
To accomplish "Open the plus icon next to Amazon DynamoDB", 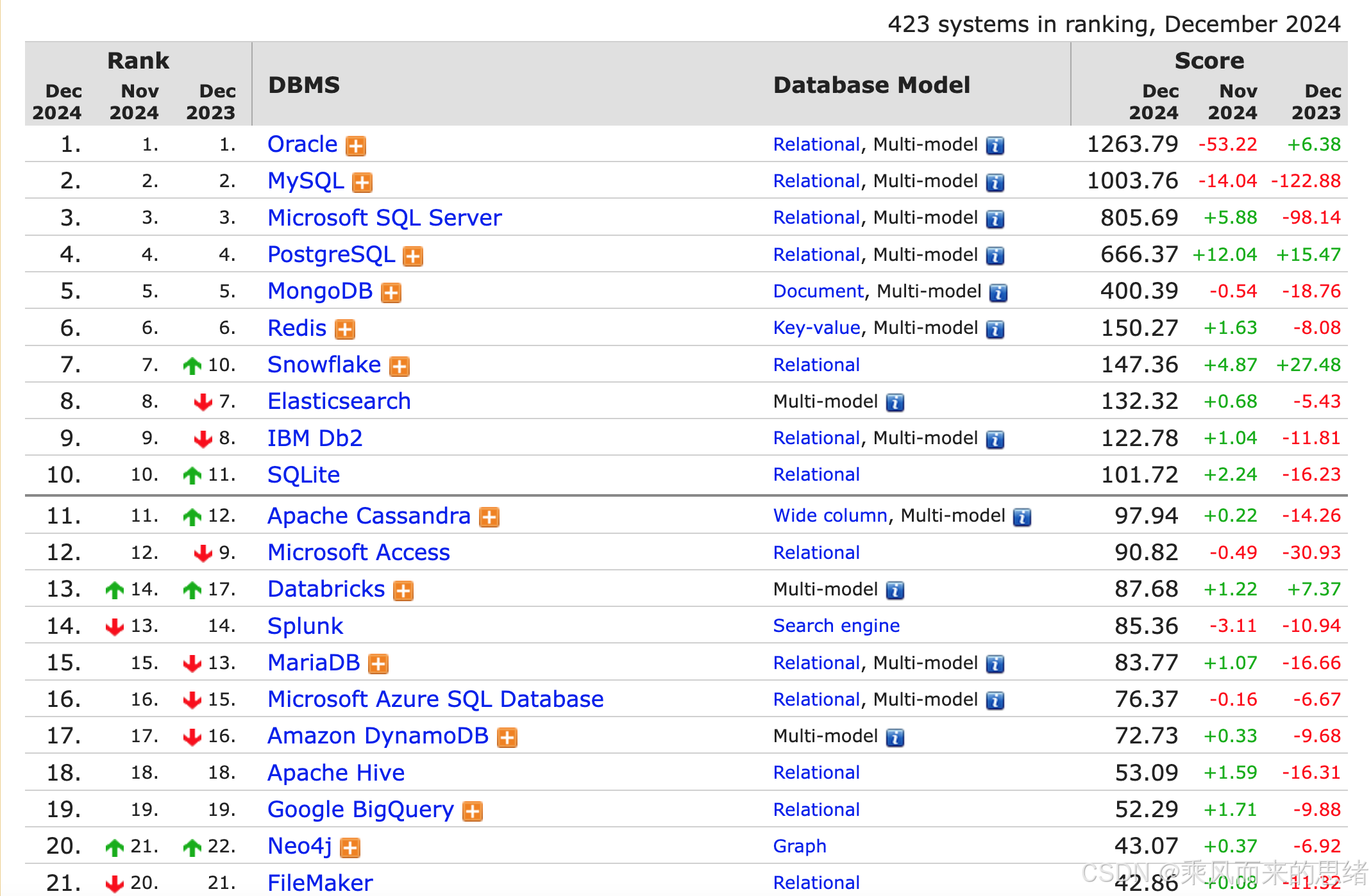I will [x=507, y=738].
